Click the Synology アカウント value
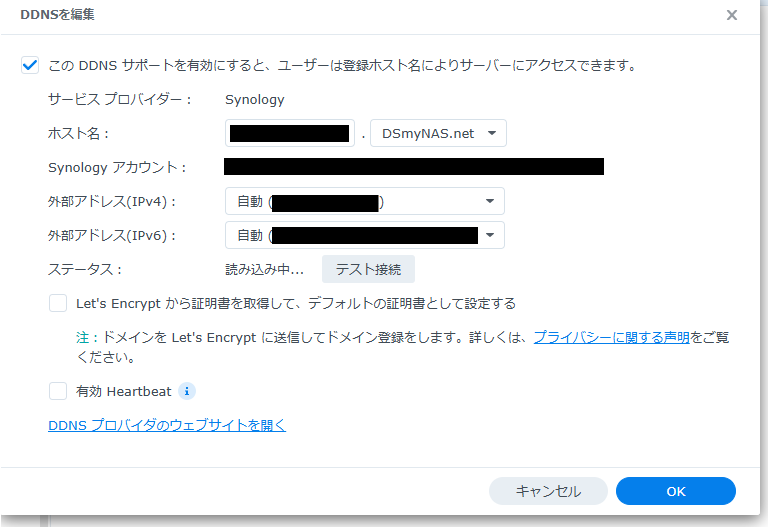Viewport: 768px width, 527px height. click(413, 167)
